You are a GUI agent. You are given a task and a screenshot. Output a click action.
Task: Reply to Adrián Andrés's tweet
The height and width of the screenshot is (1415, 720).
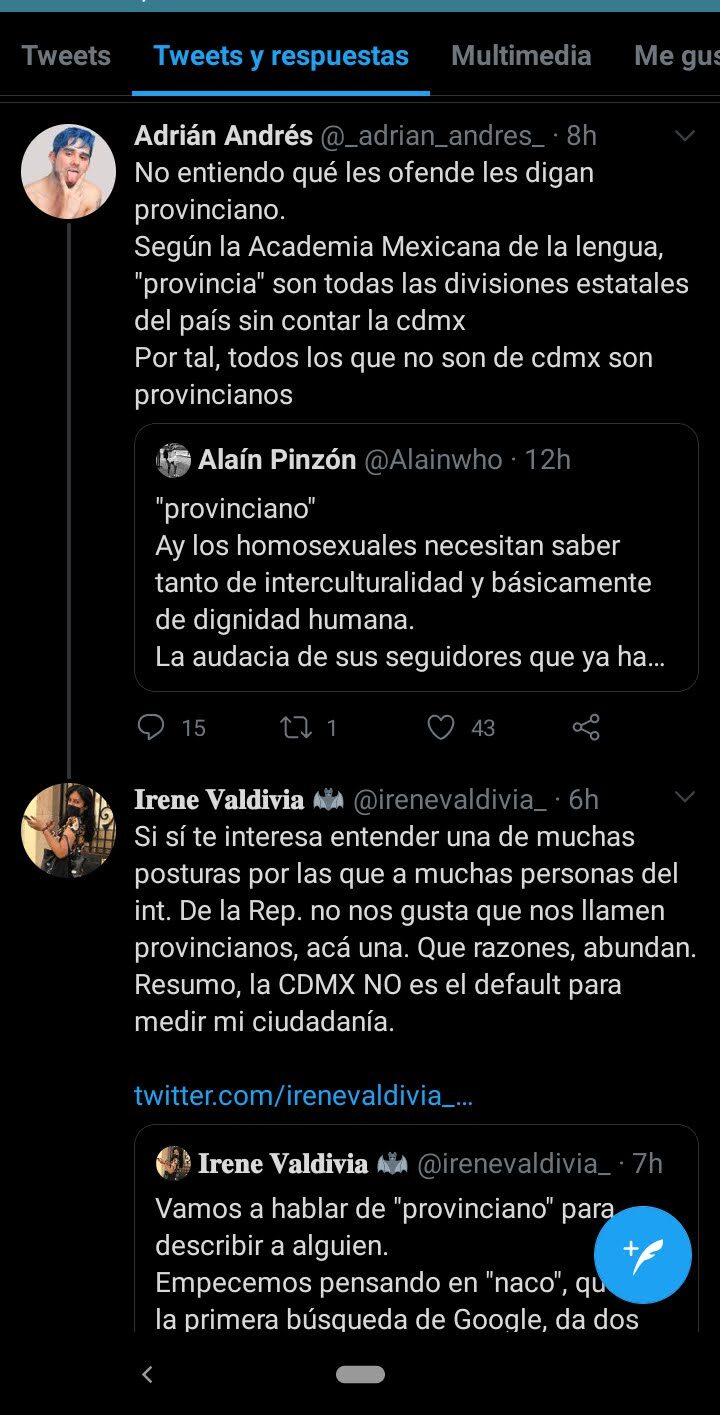click(151, 727)
